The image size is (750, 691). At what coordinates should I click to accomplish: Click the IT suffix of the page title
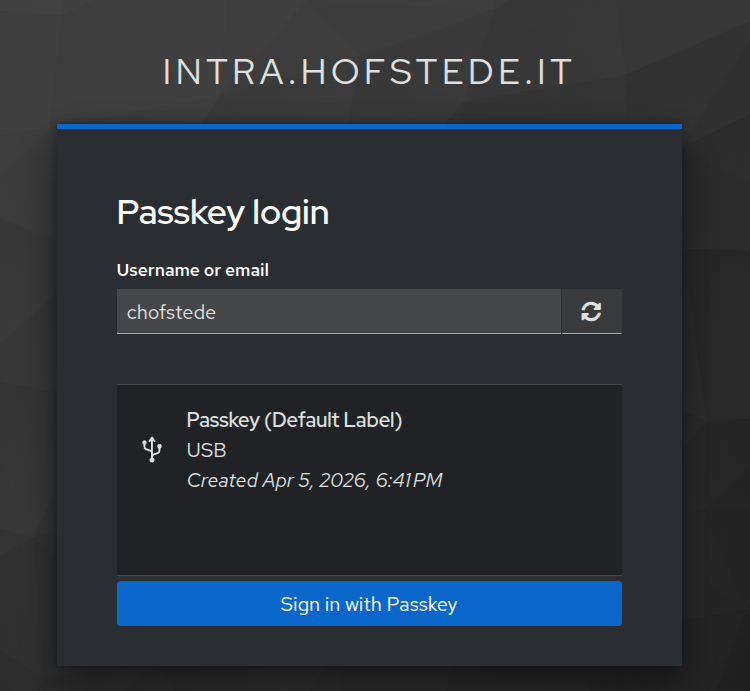coord(556,71)
